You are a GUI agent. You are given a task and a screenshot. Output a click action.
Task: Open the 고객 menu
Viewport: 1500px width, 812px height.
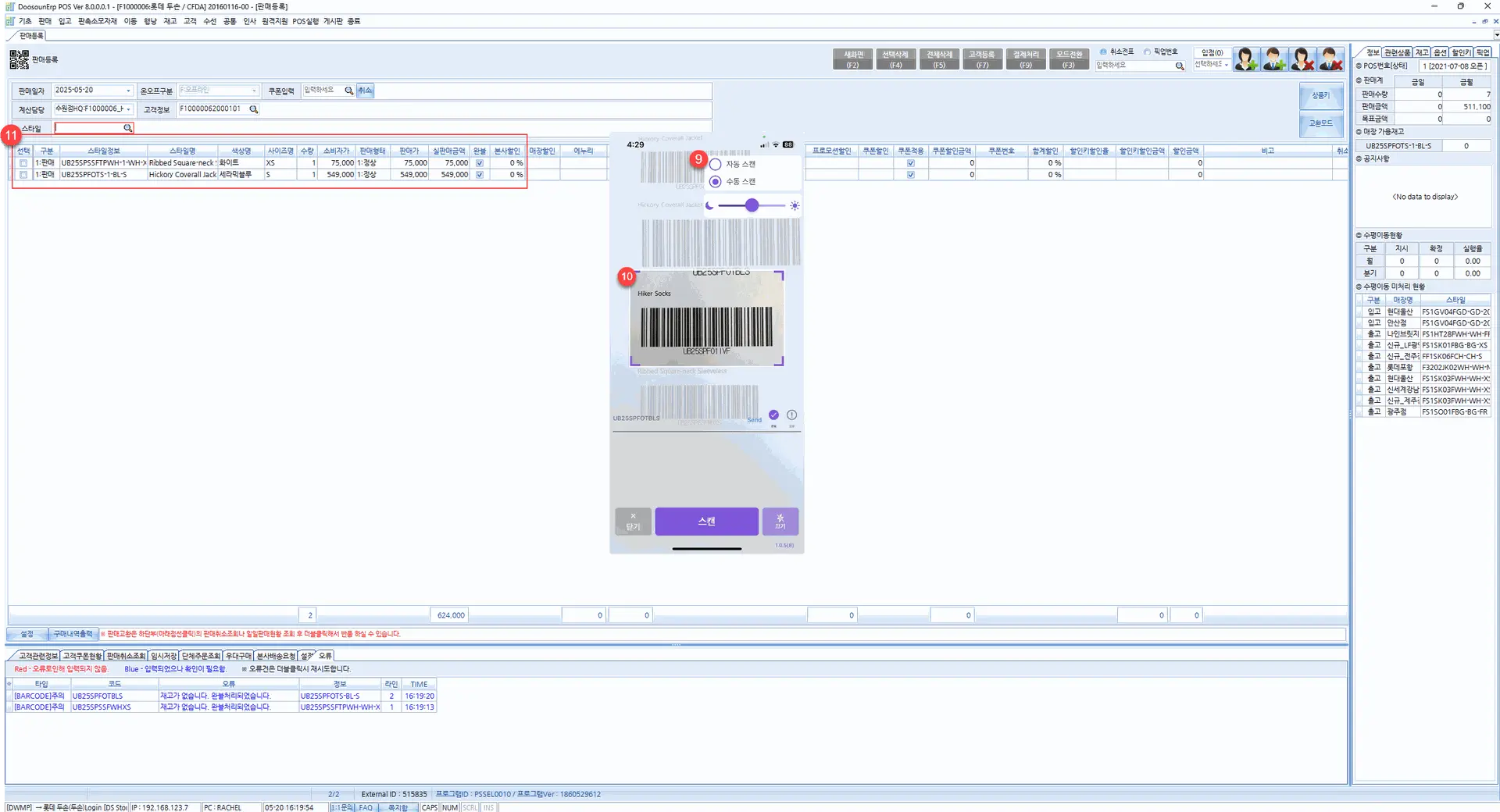(190, 21)
